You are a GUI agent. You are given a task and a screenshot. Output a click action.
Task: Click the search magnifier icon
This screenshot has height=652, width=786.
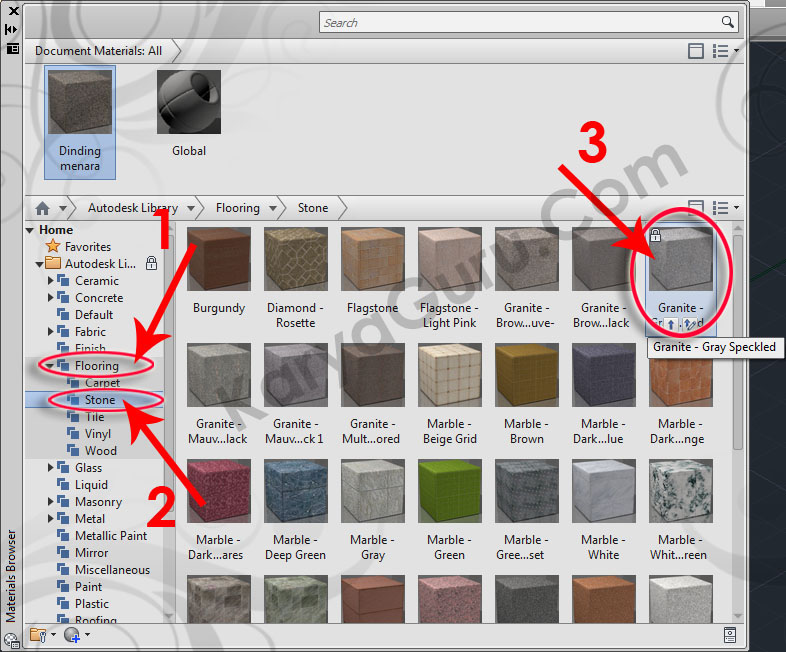(x=729, y=22)
